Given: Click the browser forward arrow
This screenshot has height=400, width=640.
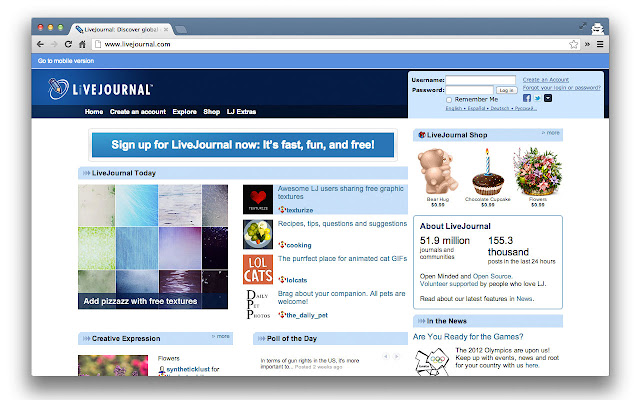Looking at the screenshot, I should click(54, 44).
